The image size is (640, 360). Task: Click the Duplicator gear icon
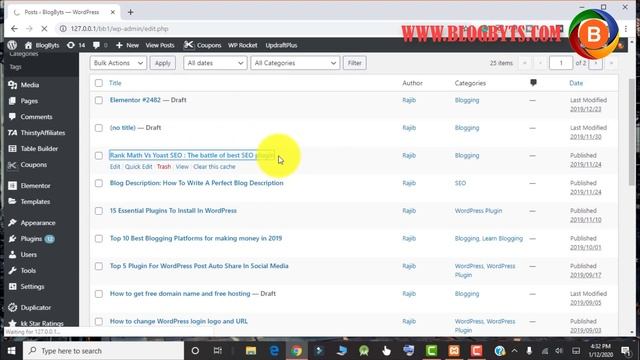click(13, 307)
